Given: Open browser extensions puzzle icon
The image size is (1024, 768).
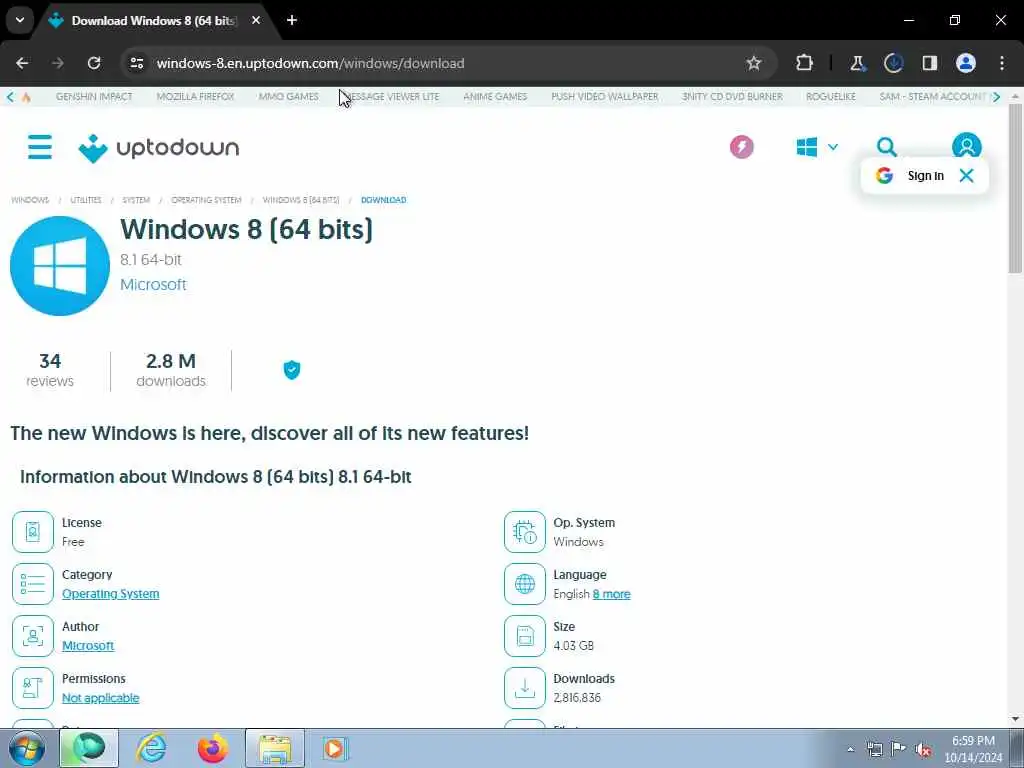Looking at the screenshot, I should [x=805, y=63].
